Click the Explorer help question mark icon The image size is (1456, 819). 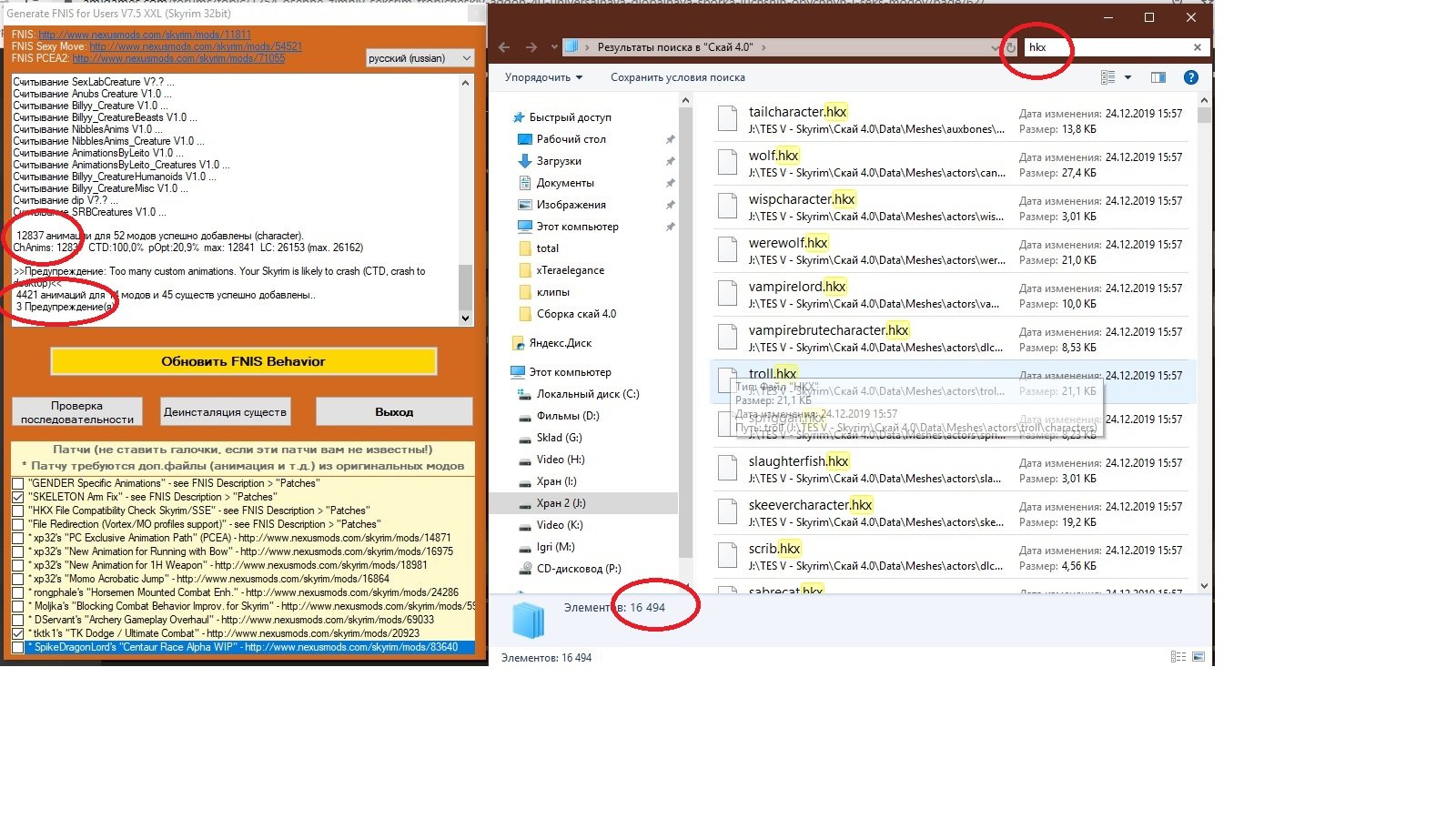[1190, 77]
